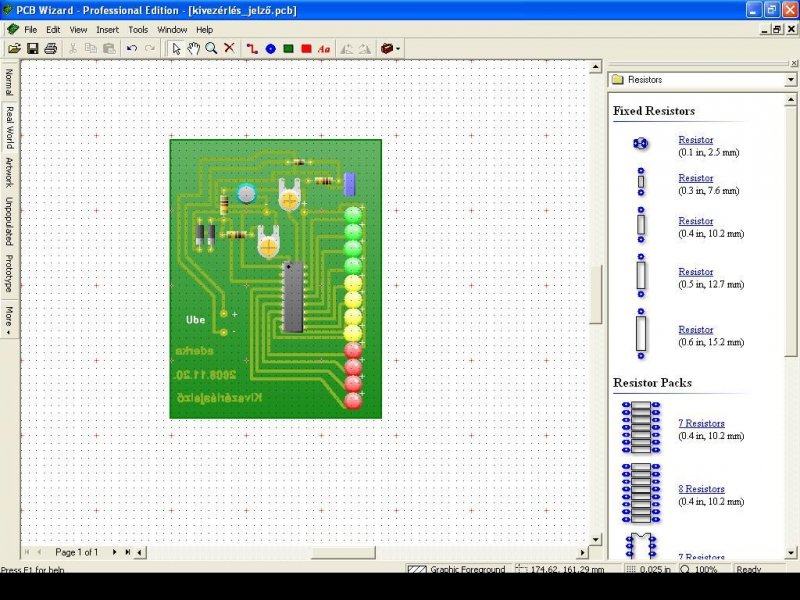Expand the More views arrow
This screenshot has width=800, height=600.
tap(9, 320)
